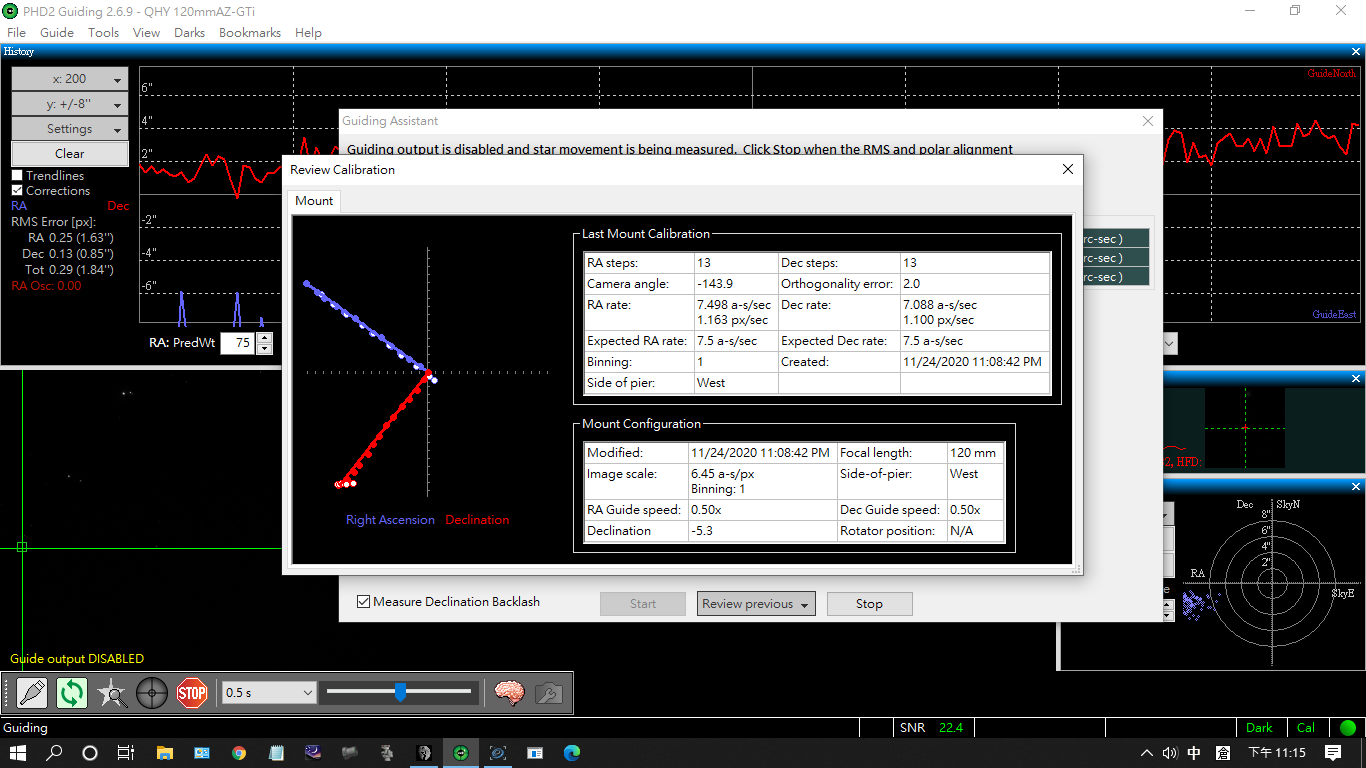Toggle the Trendlines checkbox

[x=17, y=176]
